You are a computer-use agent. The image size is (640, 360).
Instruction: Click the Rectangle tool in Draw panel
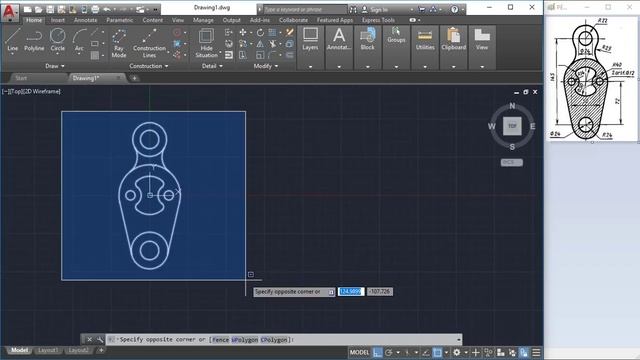pos(95,44)
